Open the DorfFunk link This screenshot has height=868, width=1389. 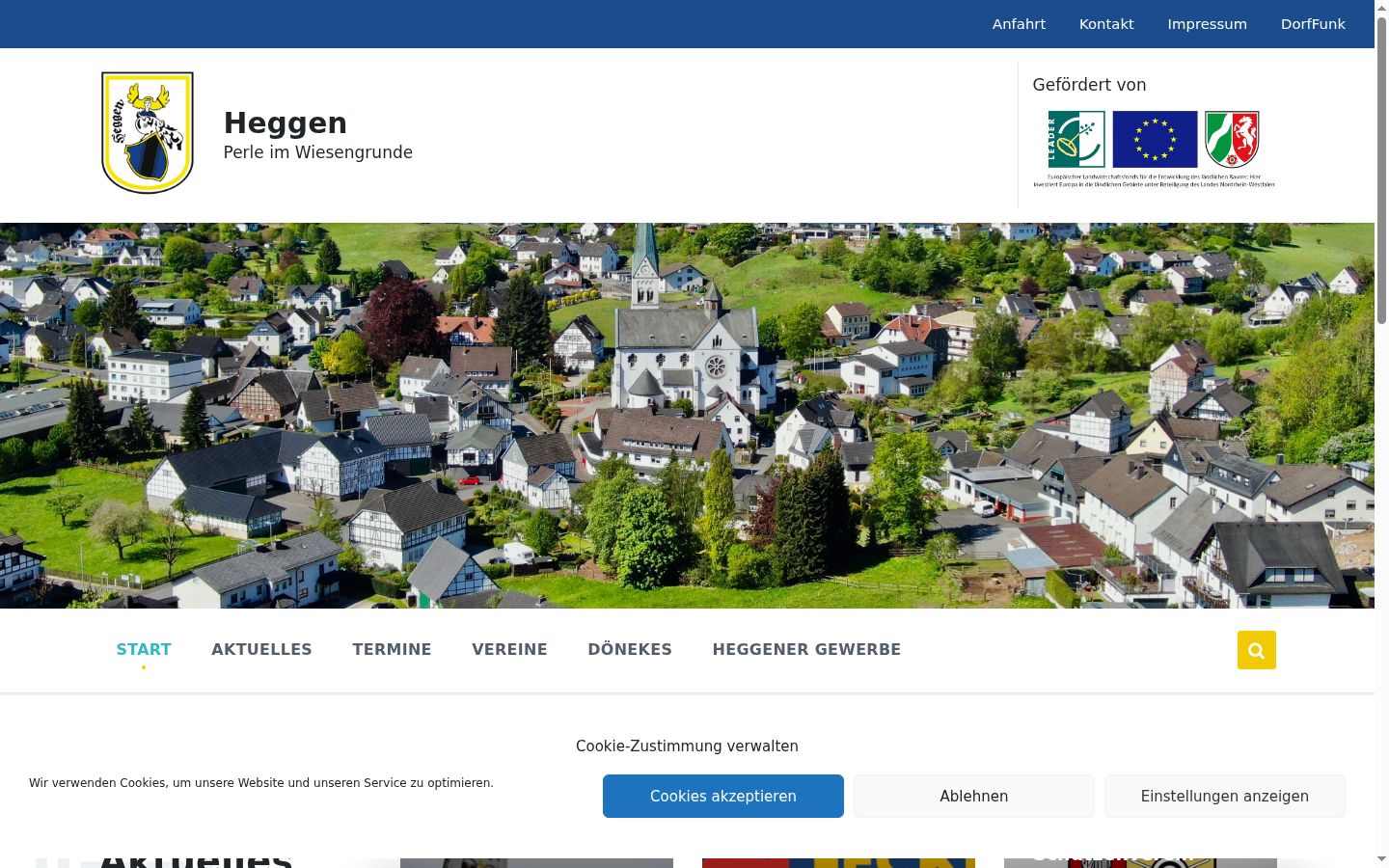[1313, 24]
